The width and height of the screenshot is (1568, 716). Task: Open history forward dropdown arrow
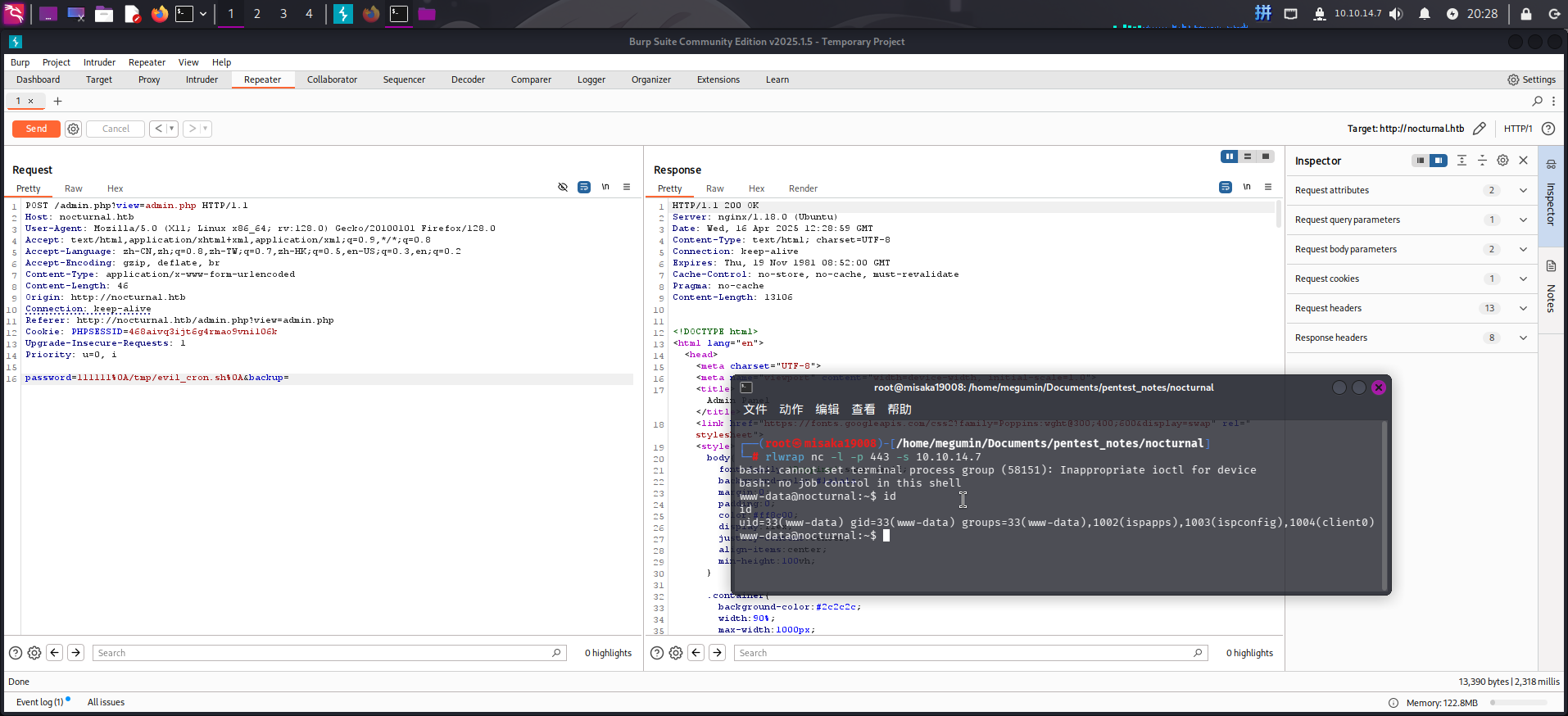click(205, 129)
